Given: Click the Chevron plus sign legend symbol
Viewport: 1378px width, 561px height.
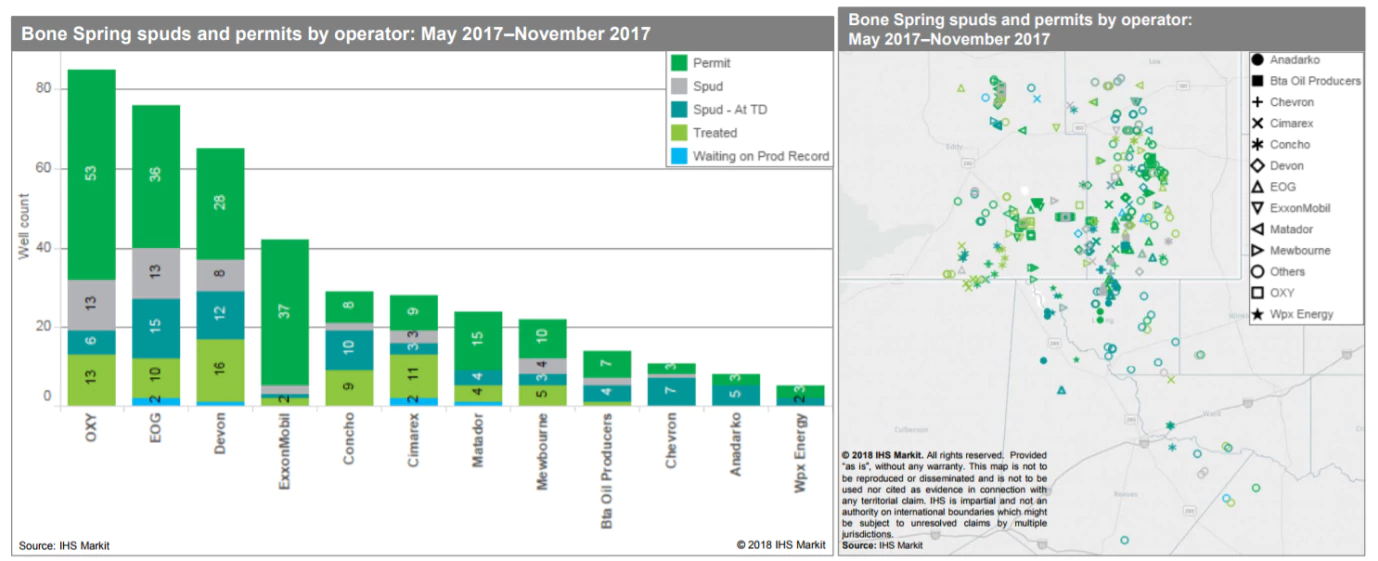Looking at the screenshot, I should click(x=1256, y=102).
